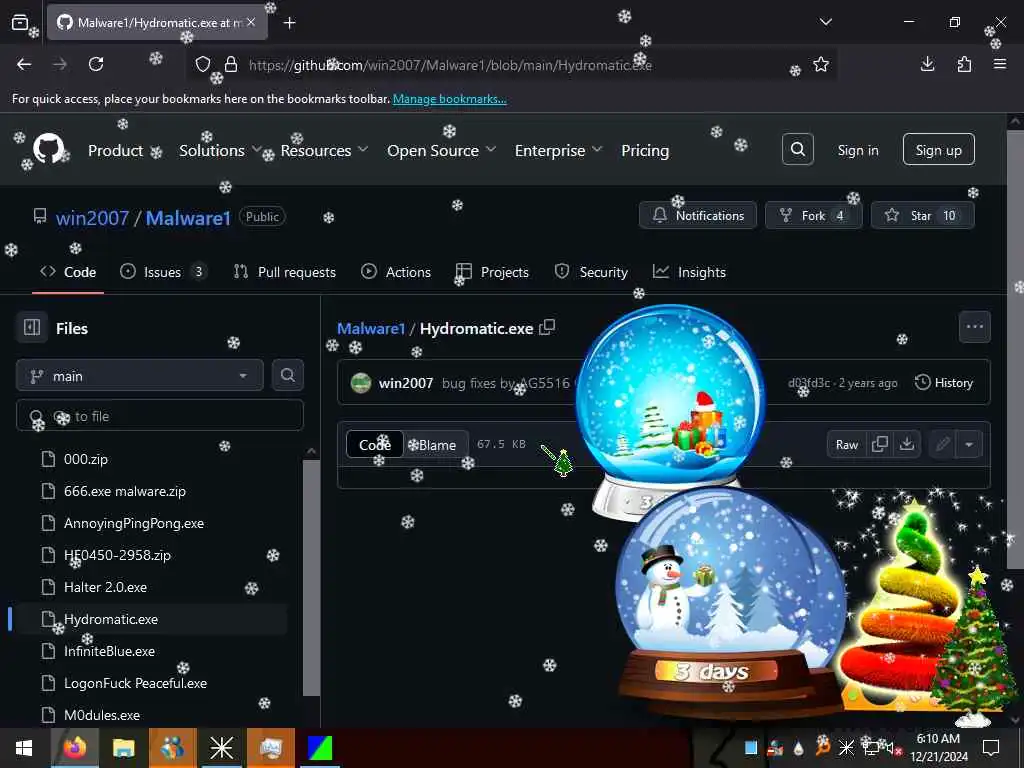The image size is (1024, 768).
Task: Open the edit options dropdown arrow
Action: click(x=969, y=444)
